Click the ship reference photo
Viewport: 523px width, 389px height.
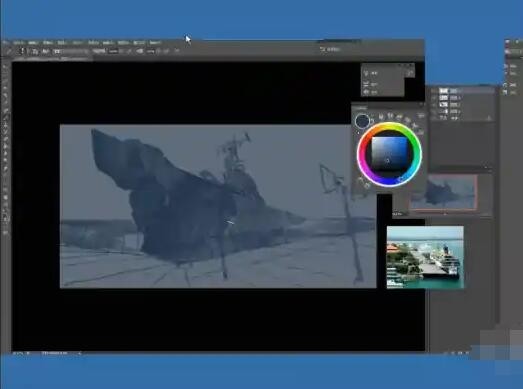coord(425,257)
